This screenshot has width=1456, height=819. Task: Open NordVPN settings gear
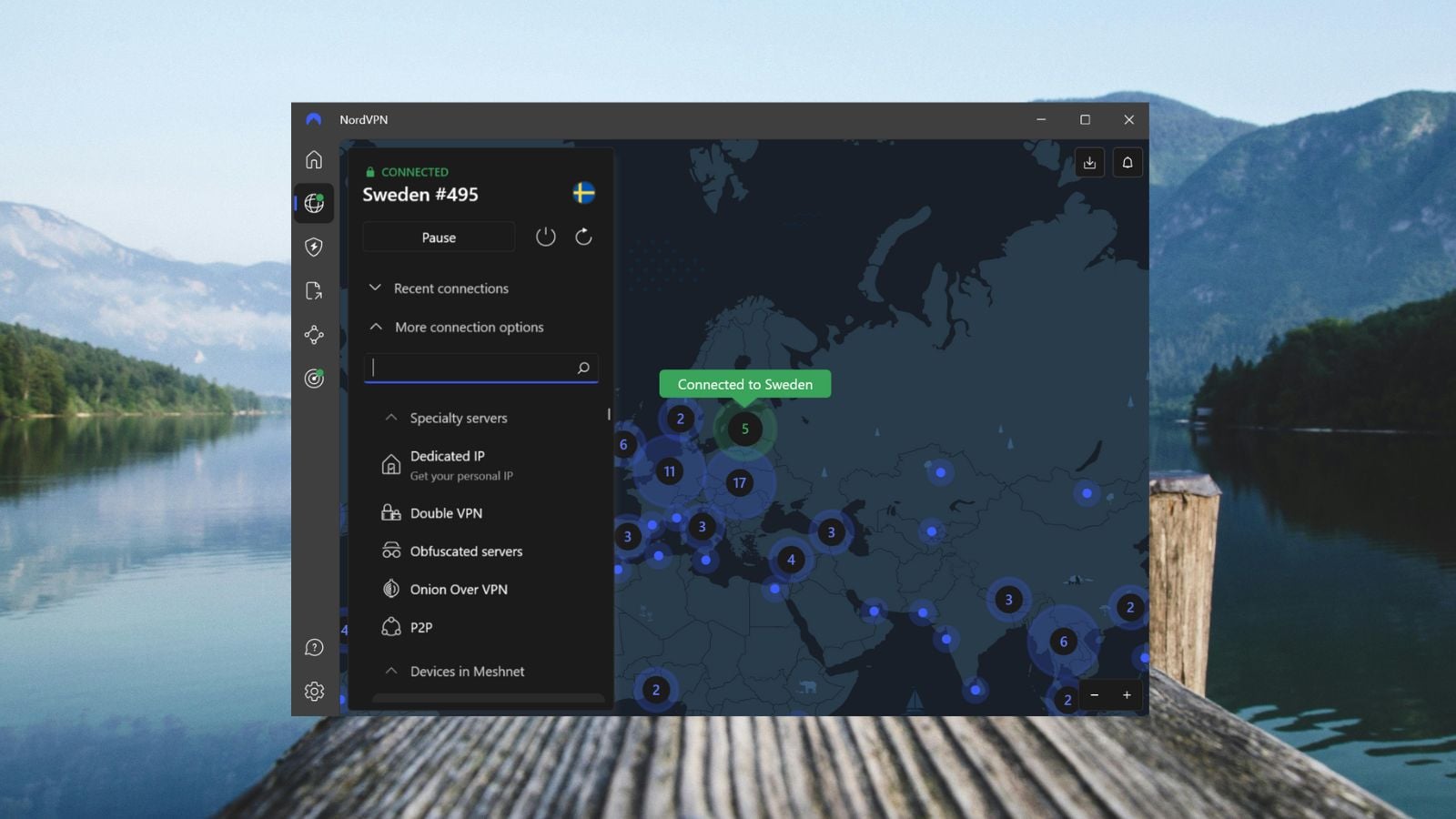(x=314, y=692)
